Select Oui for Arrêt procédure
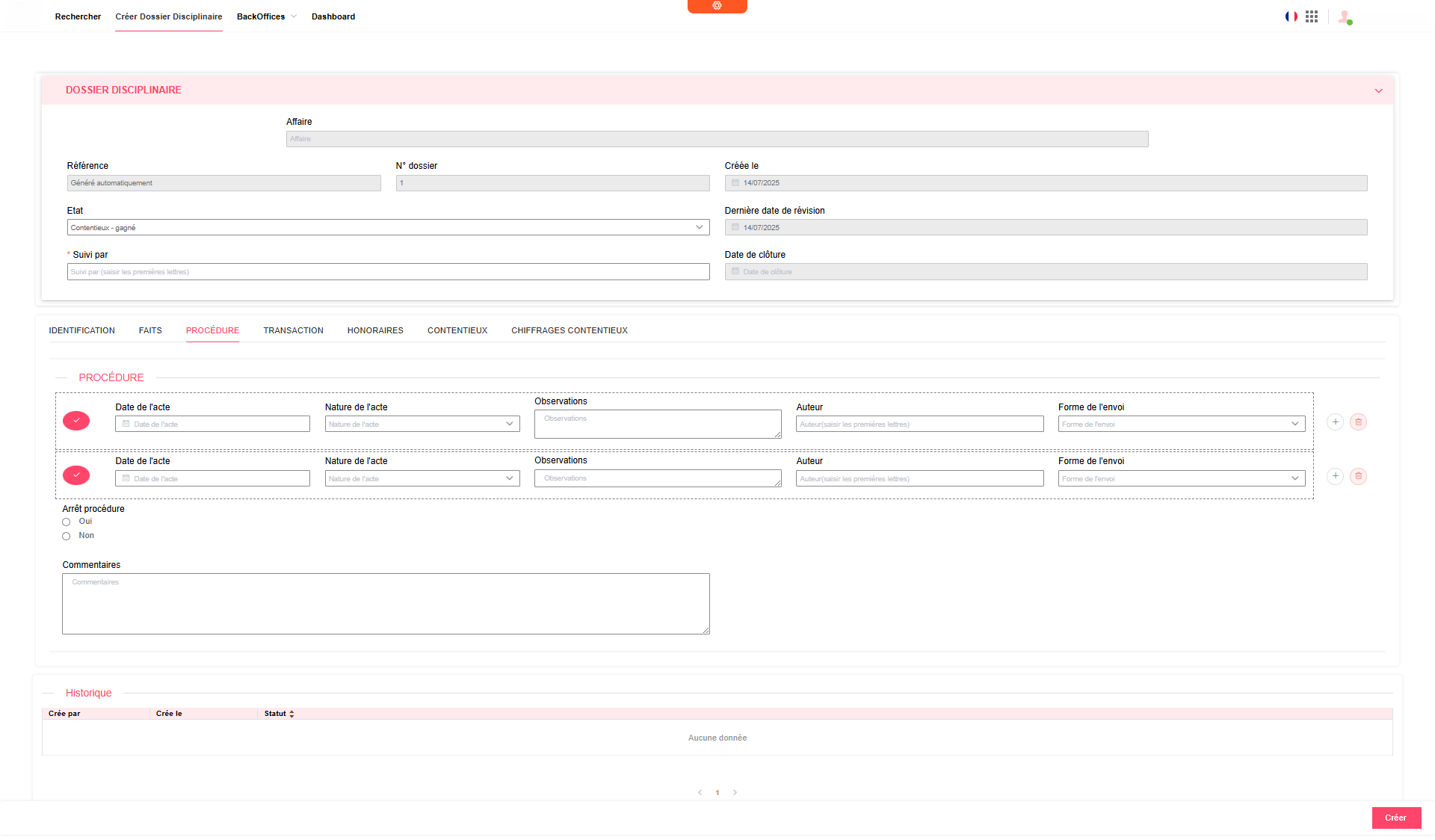 (x=66, y=522)
